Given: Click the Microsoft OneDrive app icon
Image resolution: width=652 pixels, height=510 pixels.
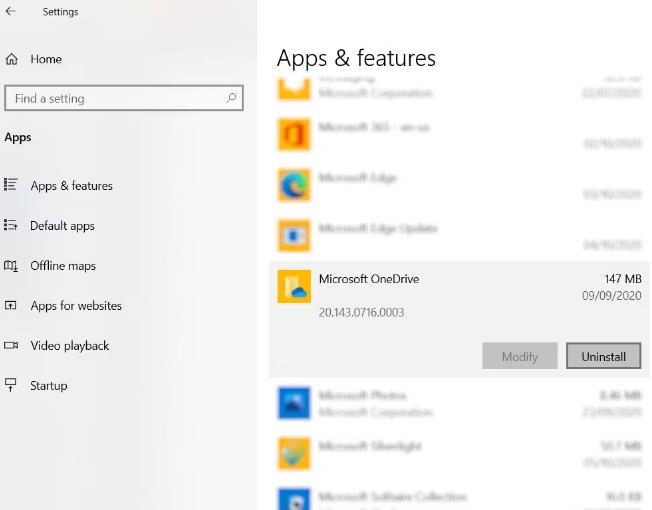Looking at the screenshot, I should tap(294, 286).
